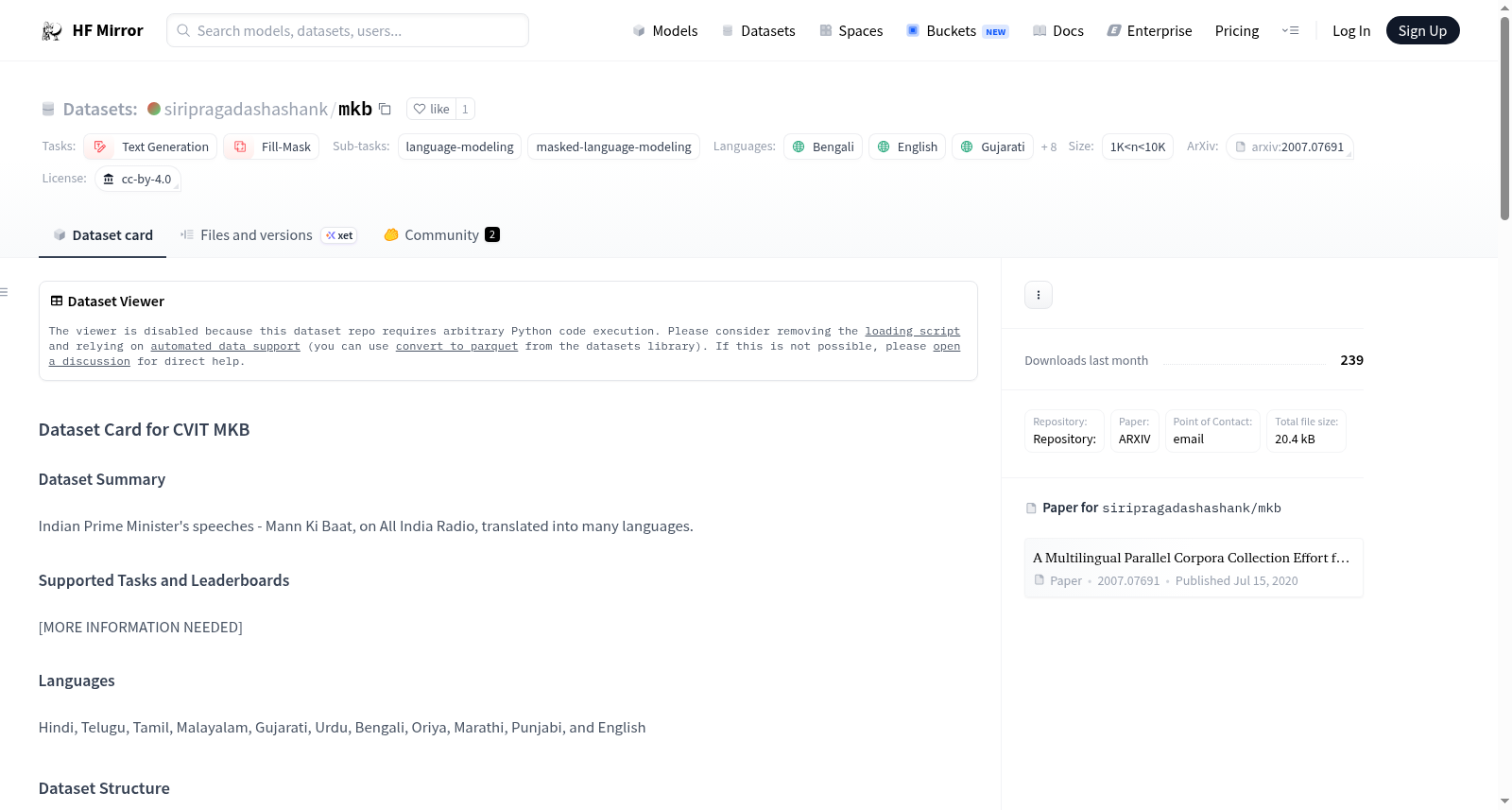Open the convert to parquet link
This screenshot has height=810, width=1512.
[456, 347]
